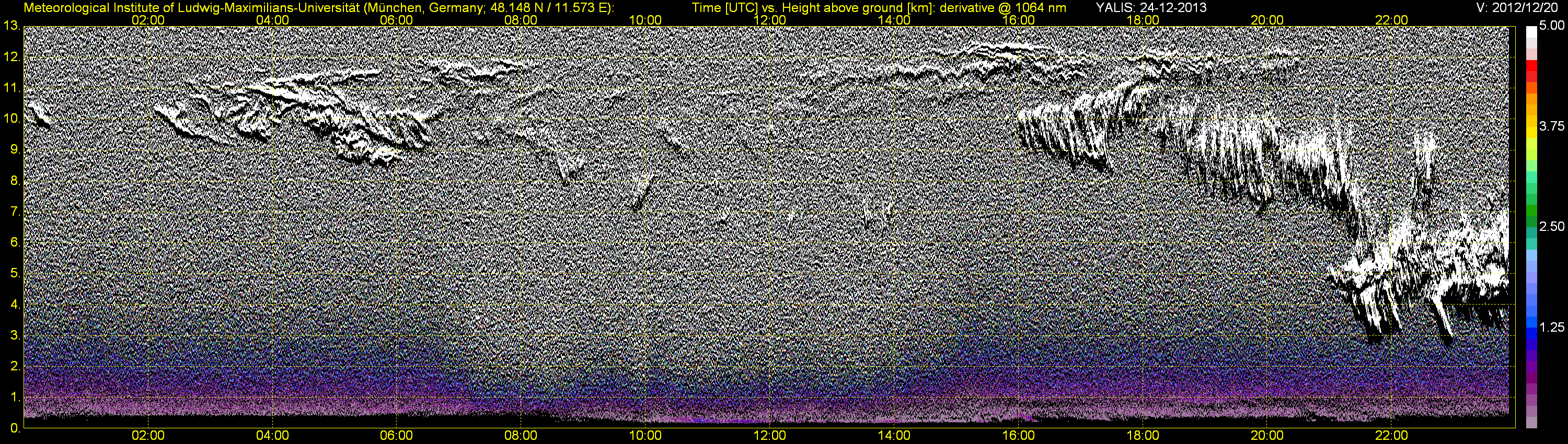The width and height of the screenshot is (1568, 444).
Task: Click the 08:00 label on the top time axis
Action: [521, 20]
